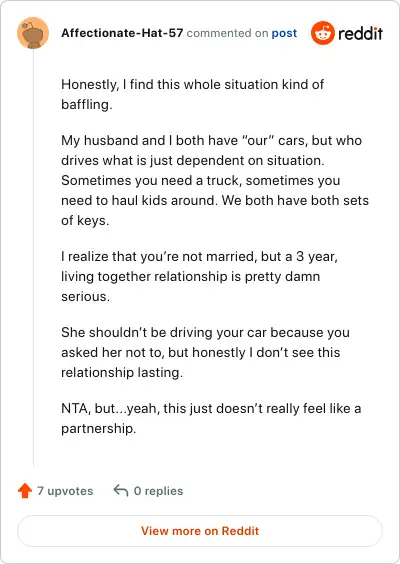Image resolution: width=400 pixels, height=564 pixels.
Task: Click the vertical thread line below avatar
Action: 33,258
